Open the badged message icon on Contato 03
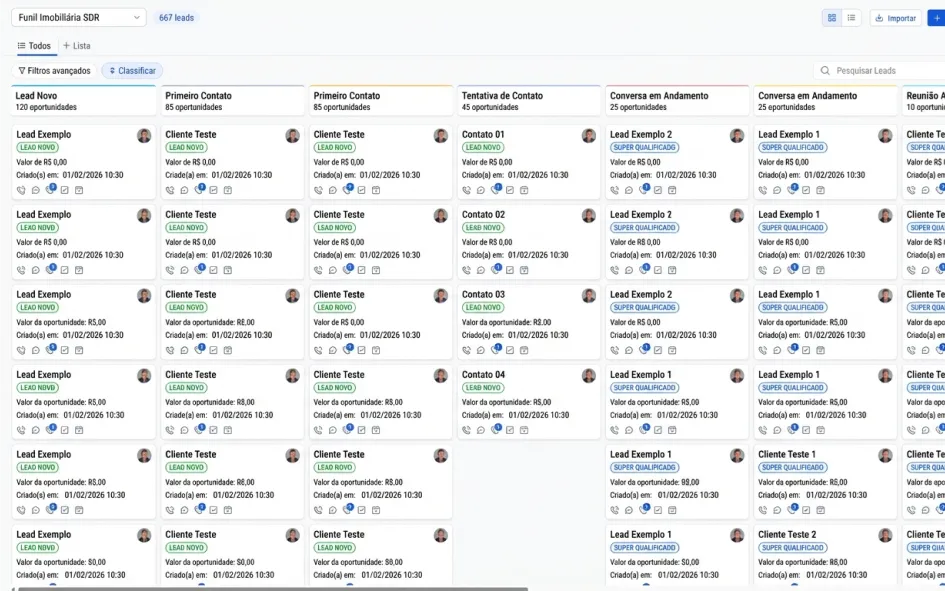This screenshot has height=591, width=945. 496,349
